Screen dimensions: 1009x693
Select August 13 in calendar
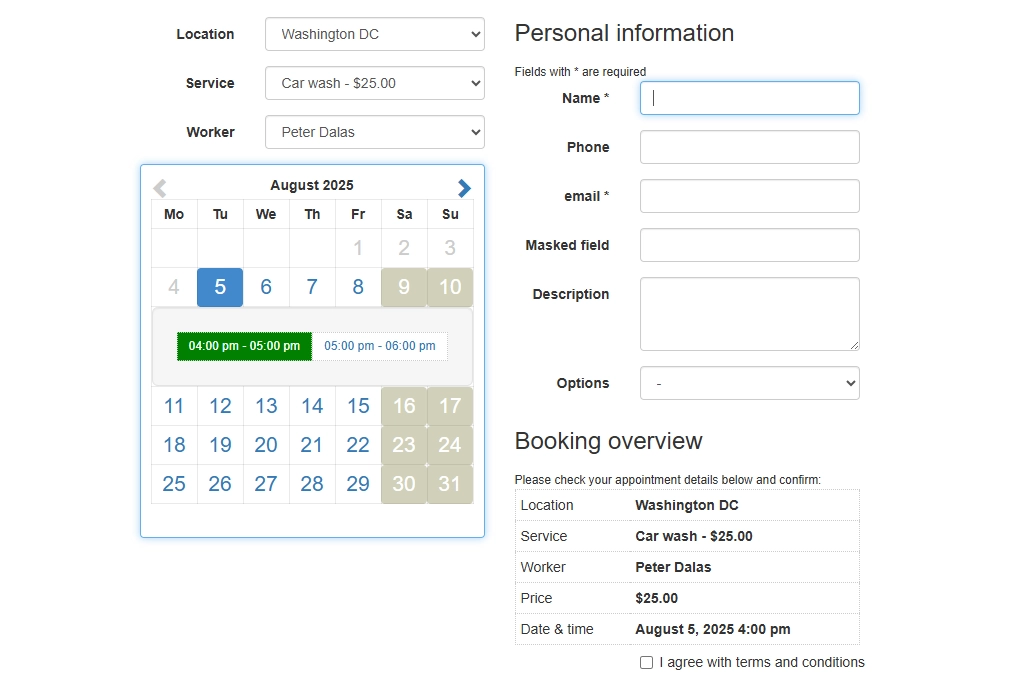[266, 406]
